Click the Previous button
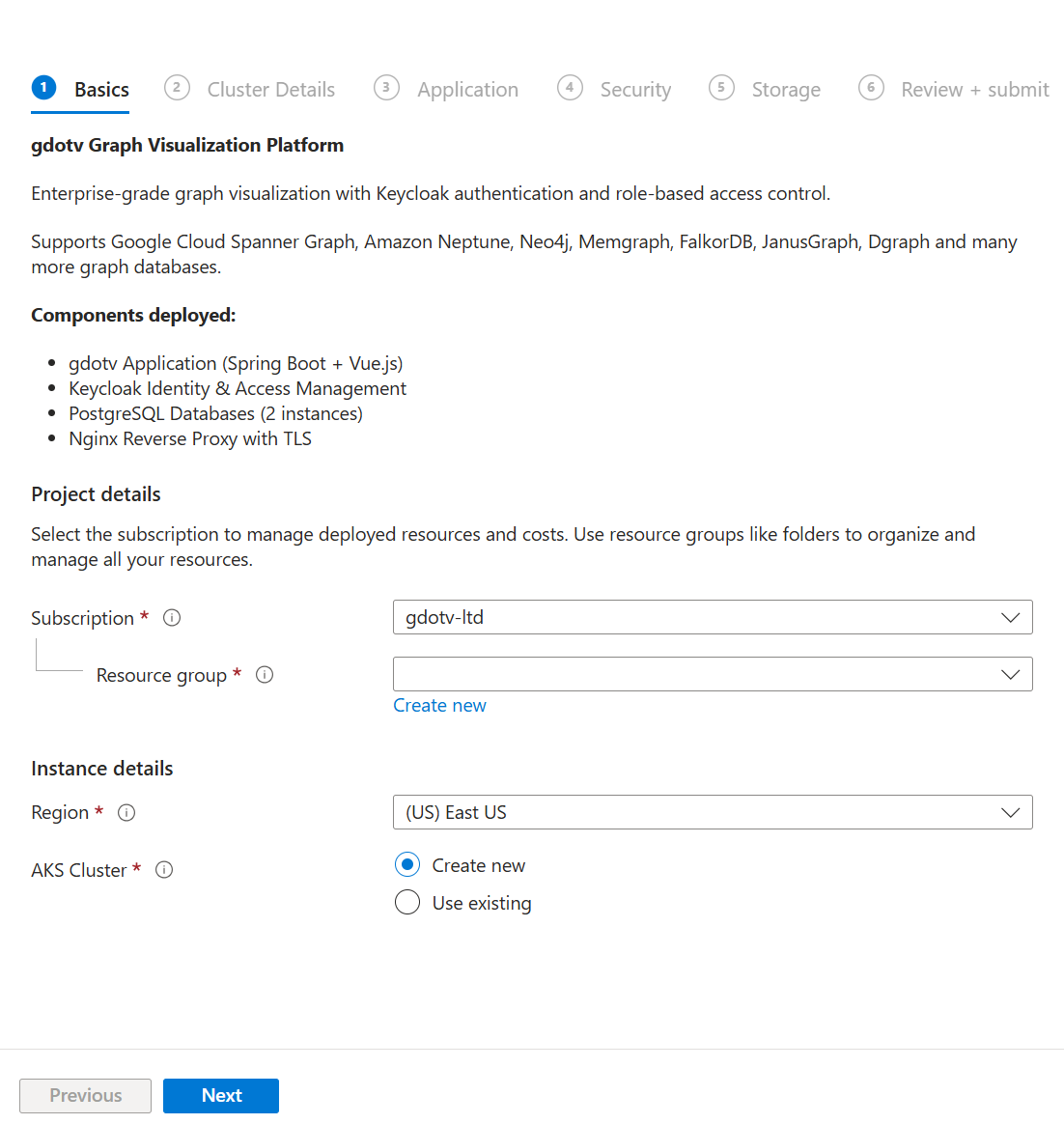The image size is (1064, 1124). pyautogui.click(x=85, y=1096)
